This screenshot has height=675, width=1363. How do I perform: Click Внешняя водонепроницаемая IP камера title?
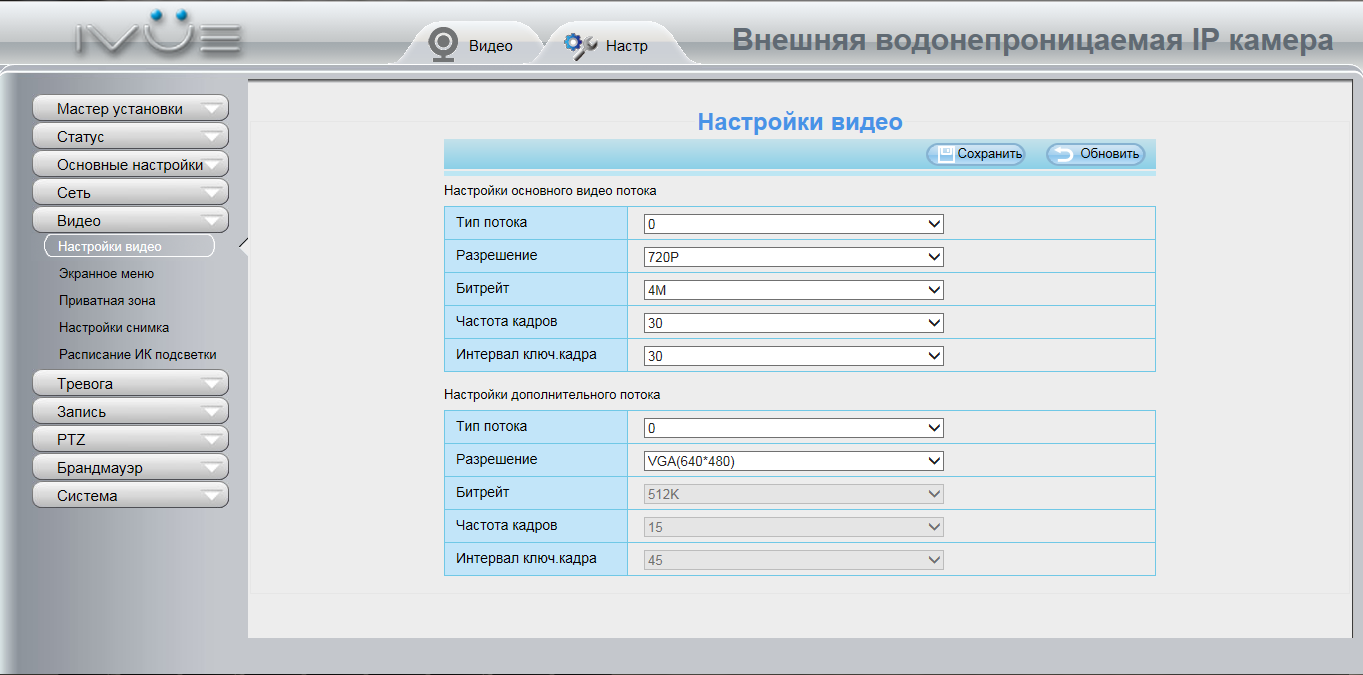1033,40
